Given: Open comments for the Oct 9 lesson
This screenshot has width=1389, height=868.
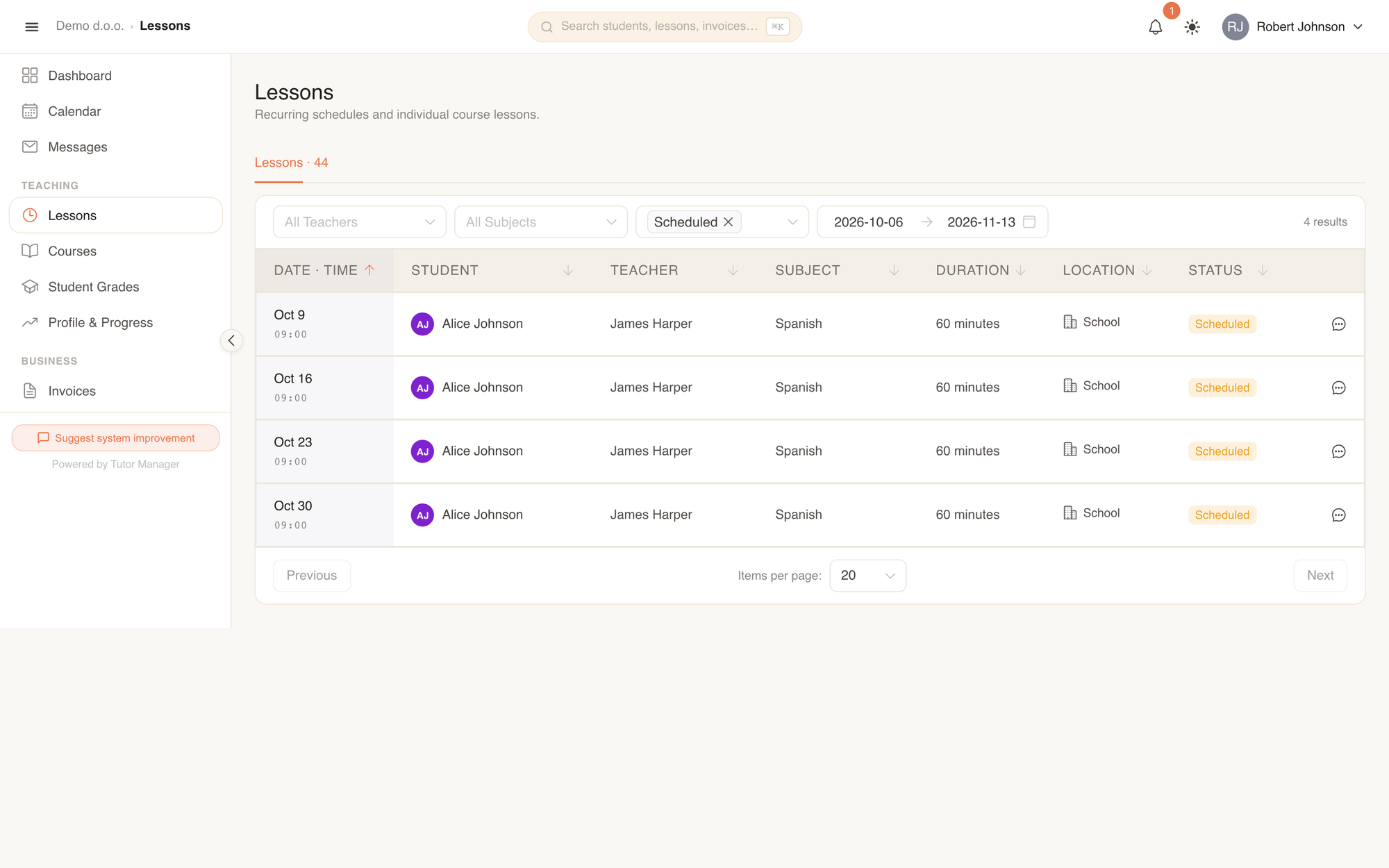Looking at the screenshot, I should (x=1338, y=324).
